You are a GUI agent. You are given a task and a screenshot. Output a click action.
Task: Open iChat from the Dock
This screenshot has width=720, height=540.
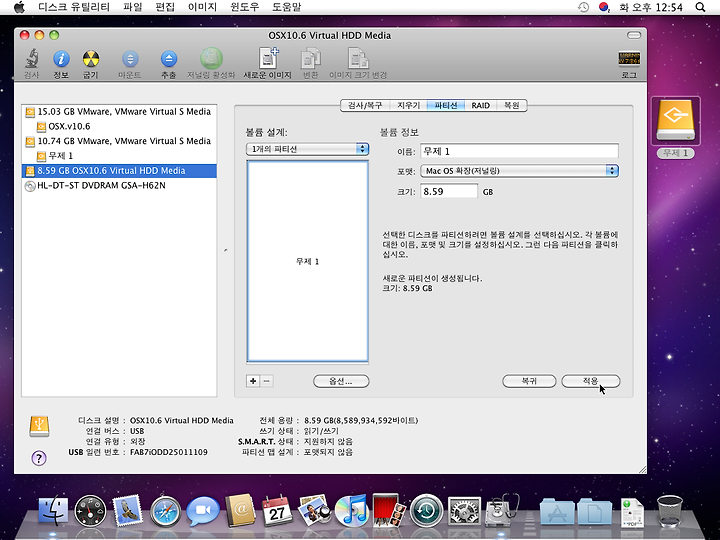[x=202, y=511]
